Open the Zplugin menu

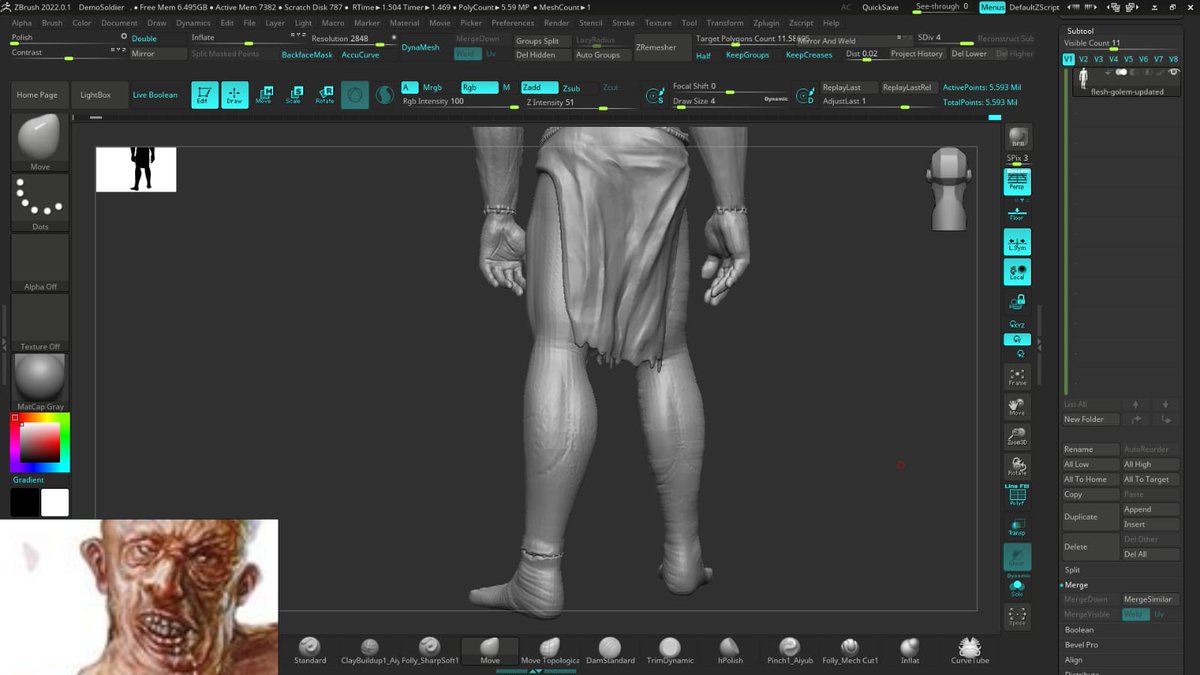coord(766,22)
